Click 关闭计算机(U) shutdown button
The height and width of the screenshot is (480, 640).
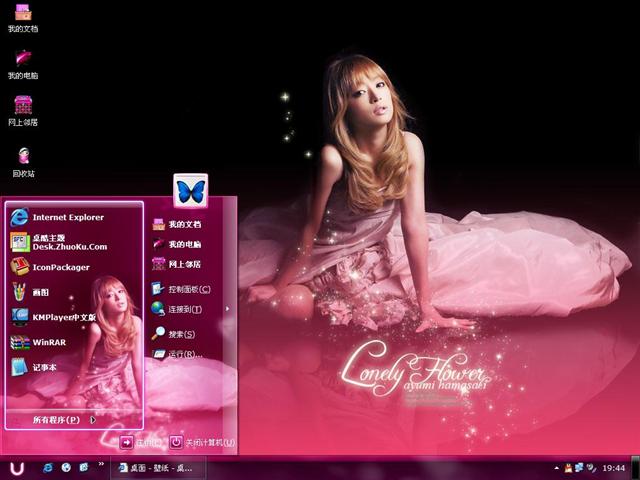click(202, 442)
